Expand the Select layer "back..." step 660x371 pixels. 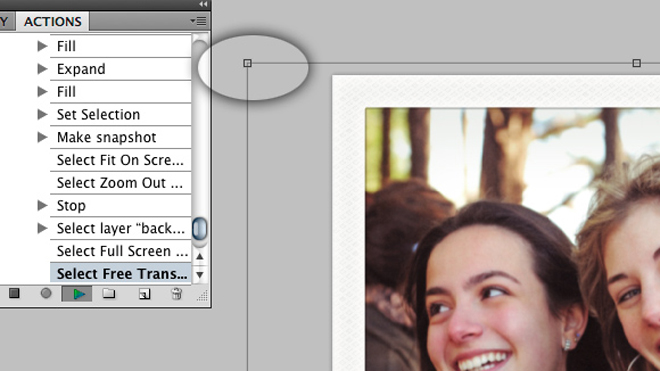click(42, 228)
